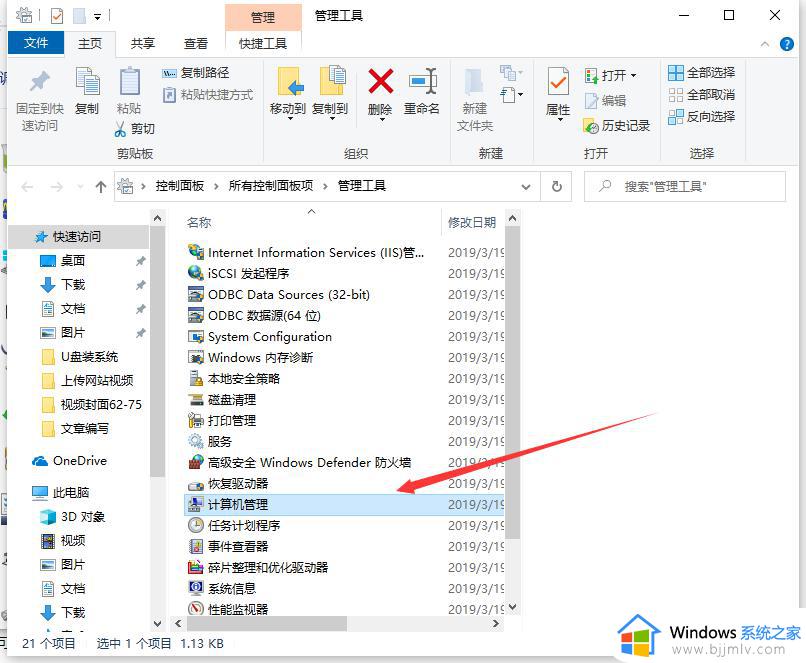The width and height of the screenshot is (806, 663).
Task: Click the New folder icon
Action: tap(474, 82)
